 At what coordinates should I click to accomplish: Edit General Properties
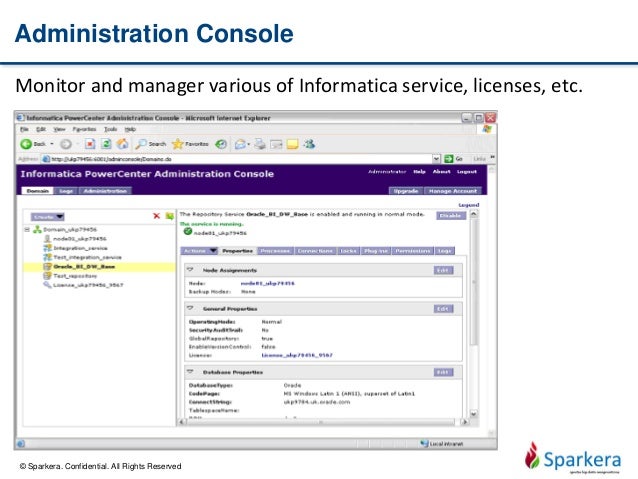443,309
